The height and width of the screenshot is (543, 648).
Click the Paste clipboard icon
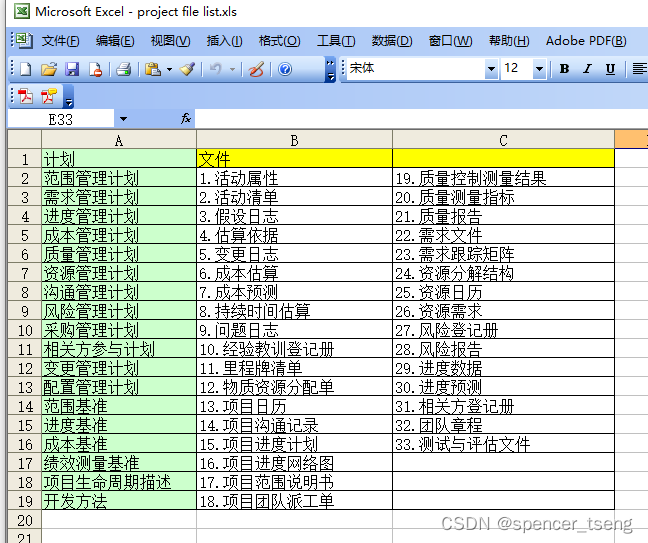tap(153, 69)
